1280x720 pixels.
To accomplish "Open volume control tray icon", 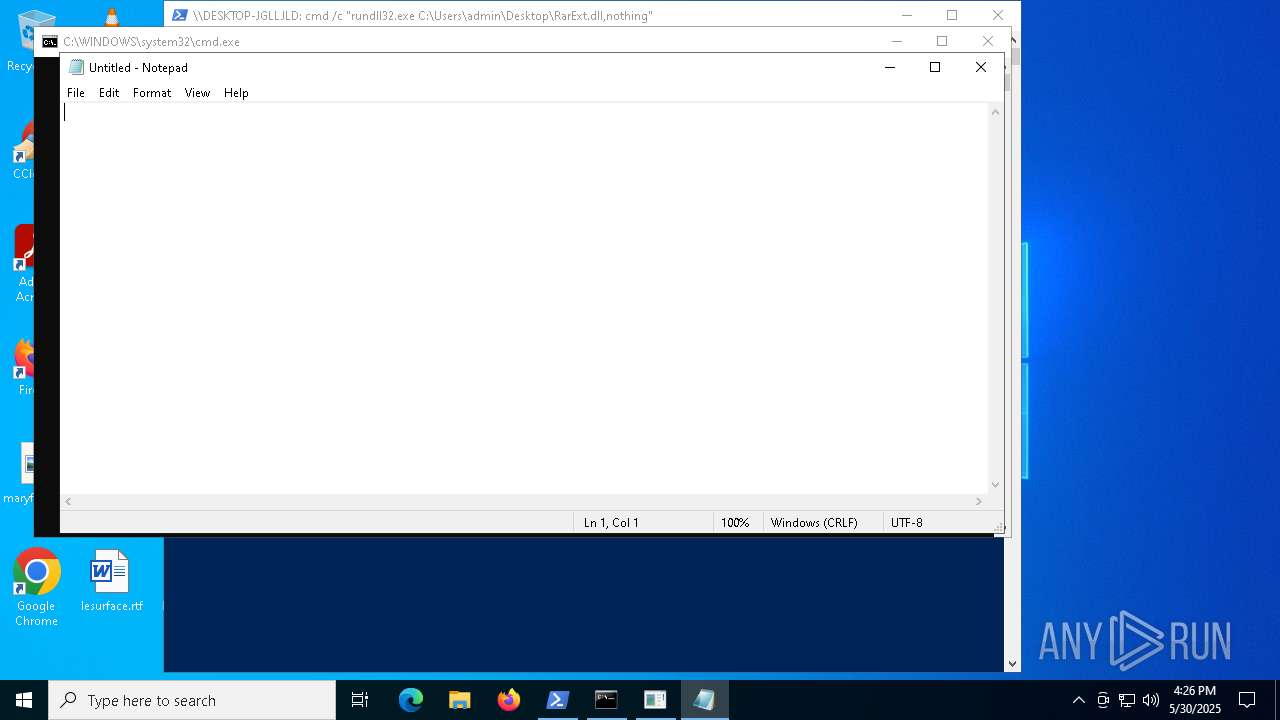I will pos(1151,700).
